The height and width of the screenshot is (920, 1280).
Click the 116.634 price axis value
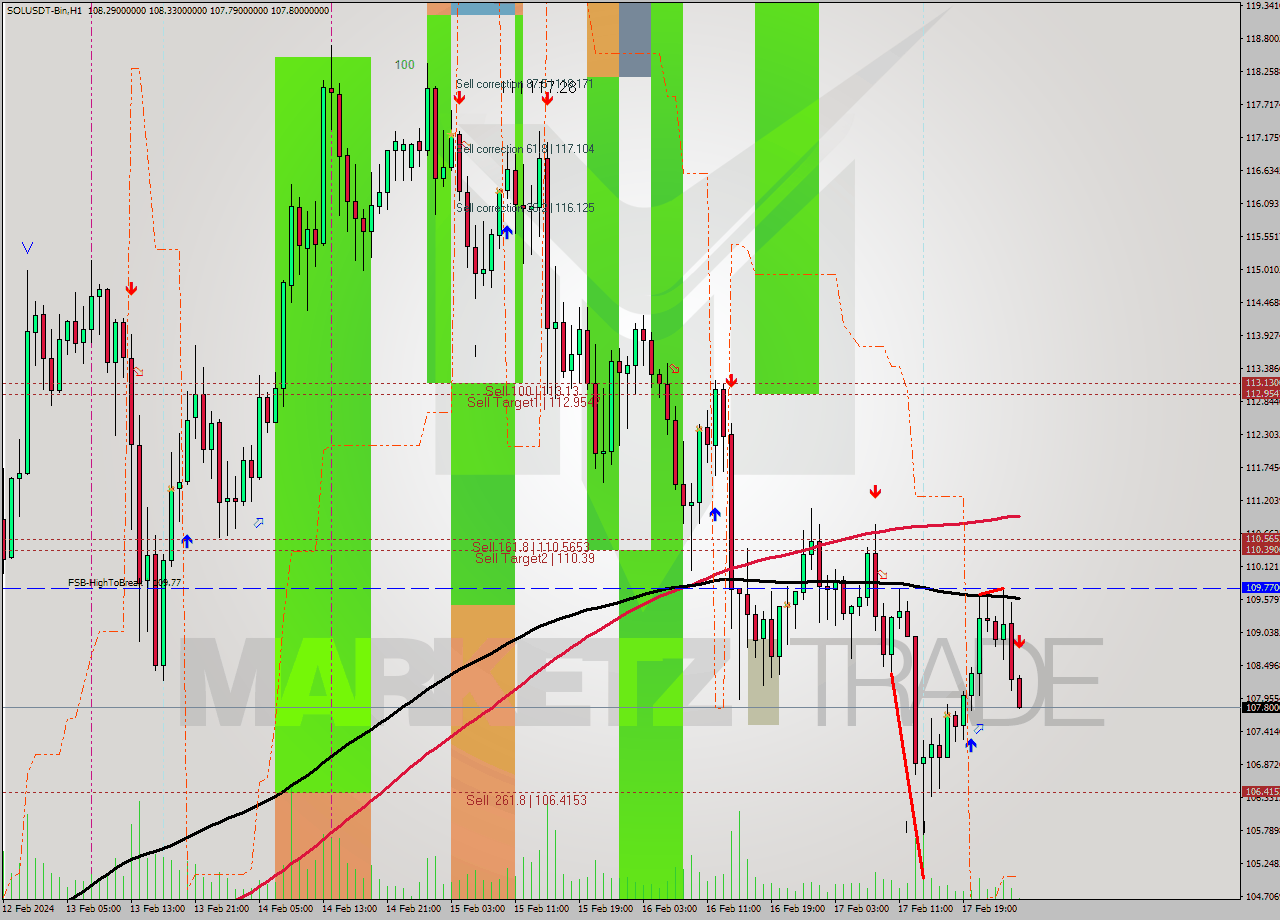coord(1262,170)
